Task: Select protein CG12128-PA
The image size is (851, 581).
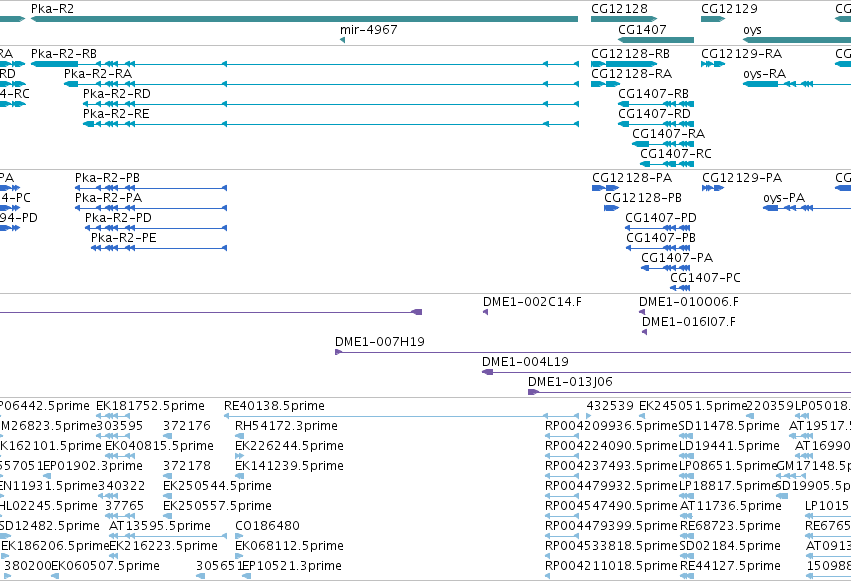Action: click(606, 188)
